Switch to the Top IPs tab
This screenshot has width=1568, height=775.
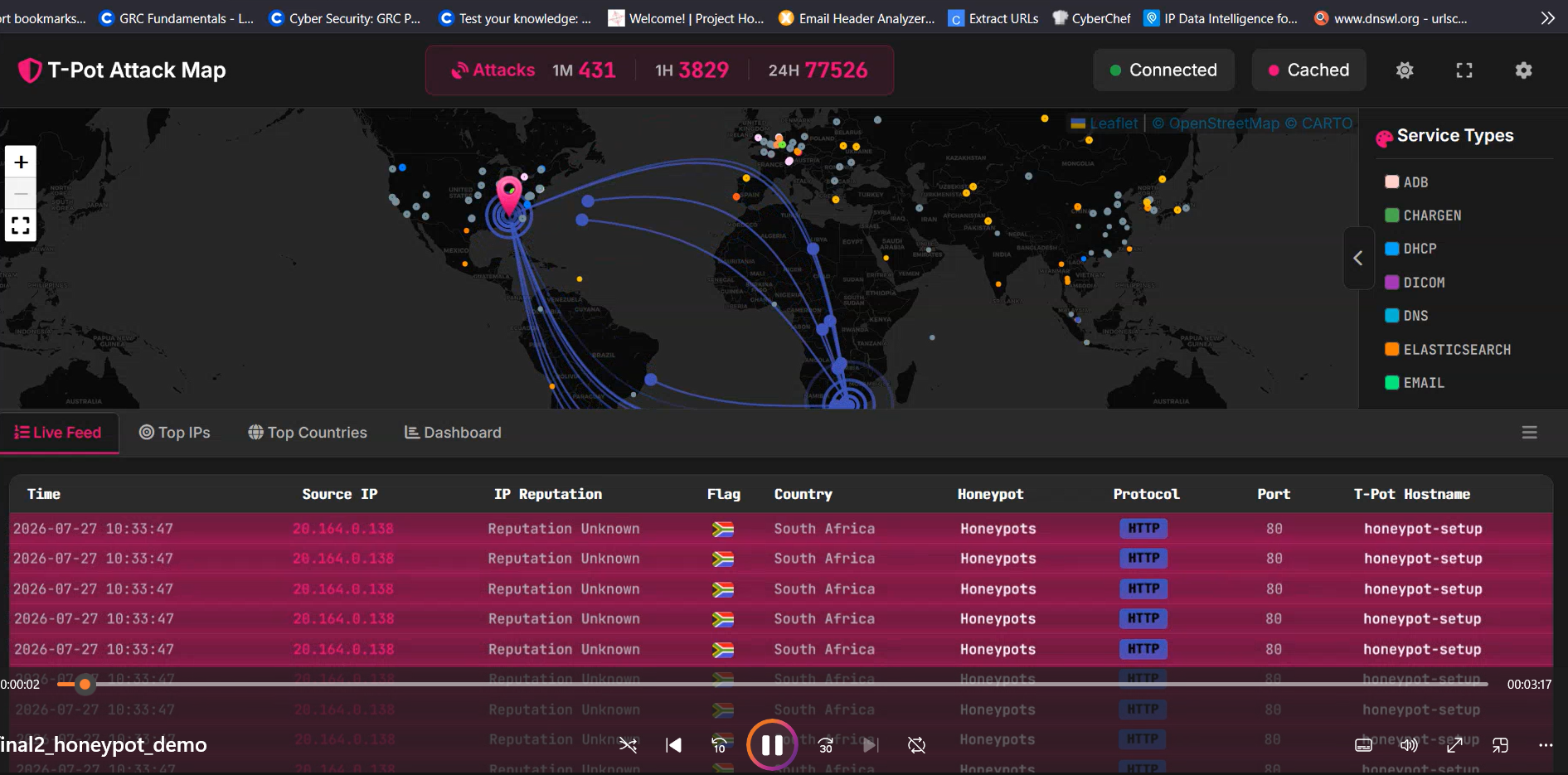coord(174,433)
